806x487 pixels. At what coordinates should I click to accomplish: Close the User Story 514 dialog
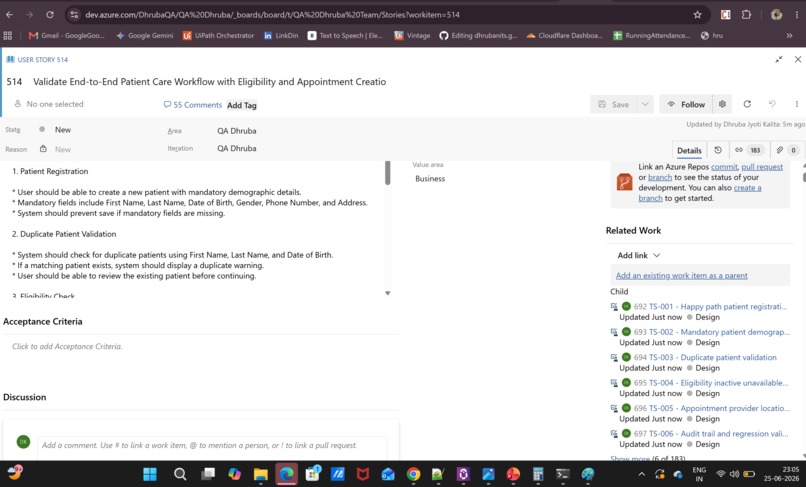(x=798, y=60)
